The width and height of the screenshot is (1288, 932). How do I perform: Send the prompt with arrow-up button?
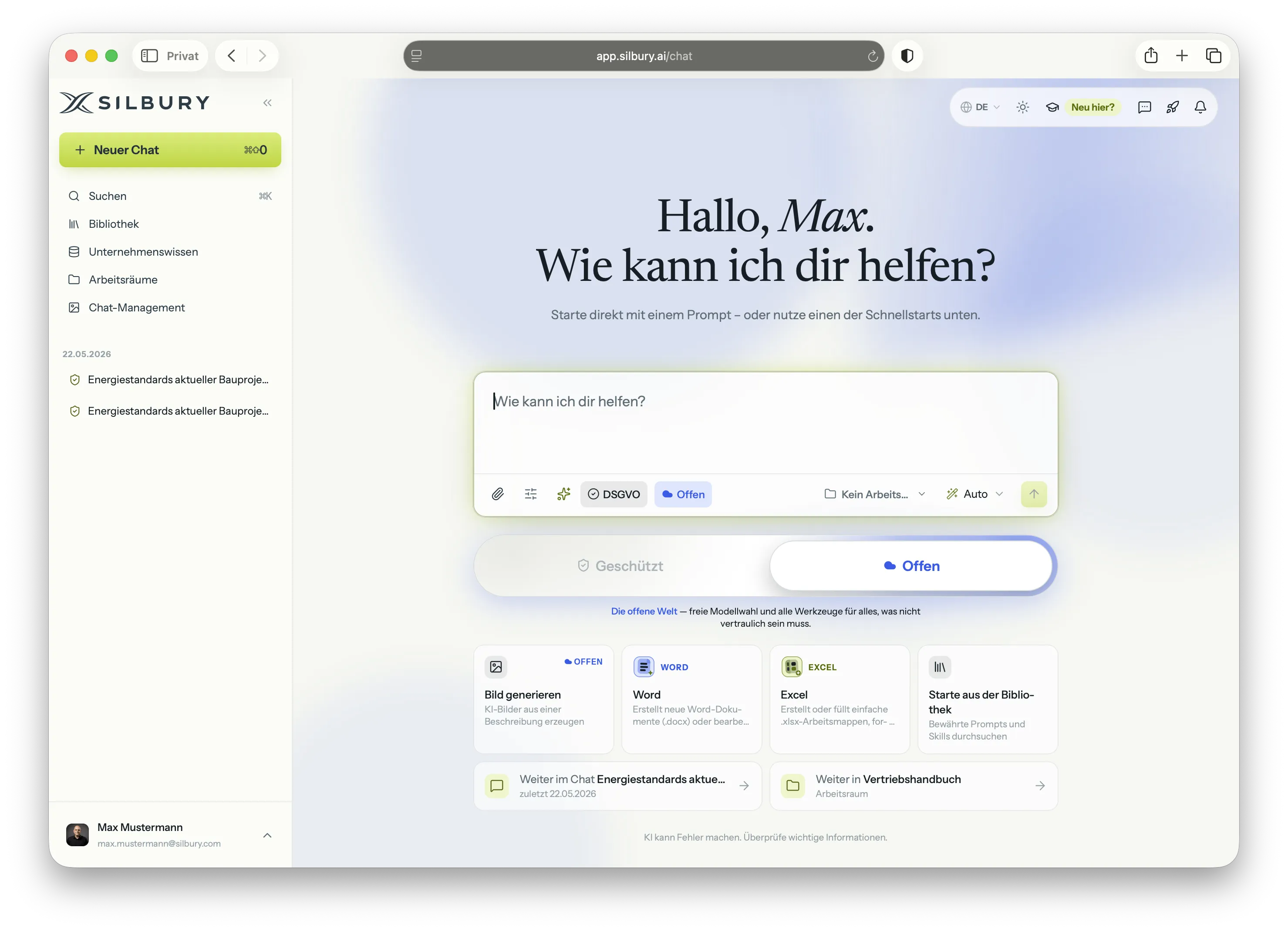pos(1034,494)
